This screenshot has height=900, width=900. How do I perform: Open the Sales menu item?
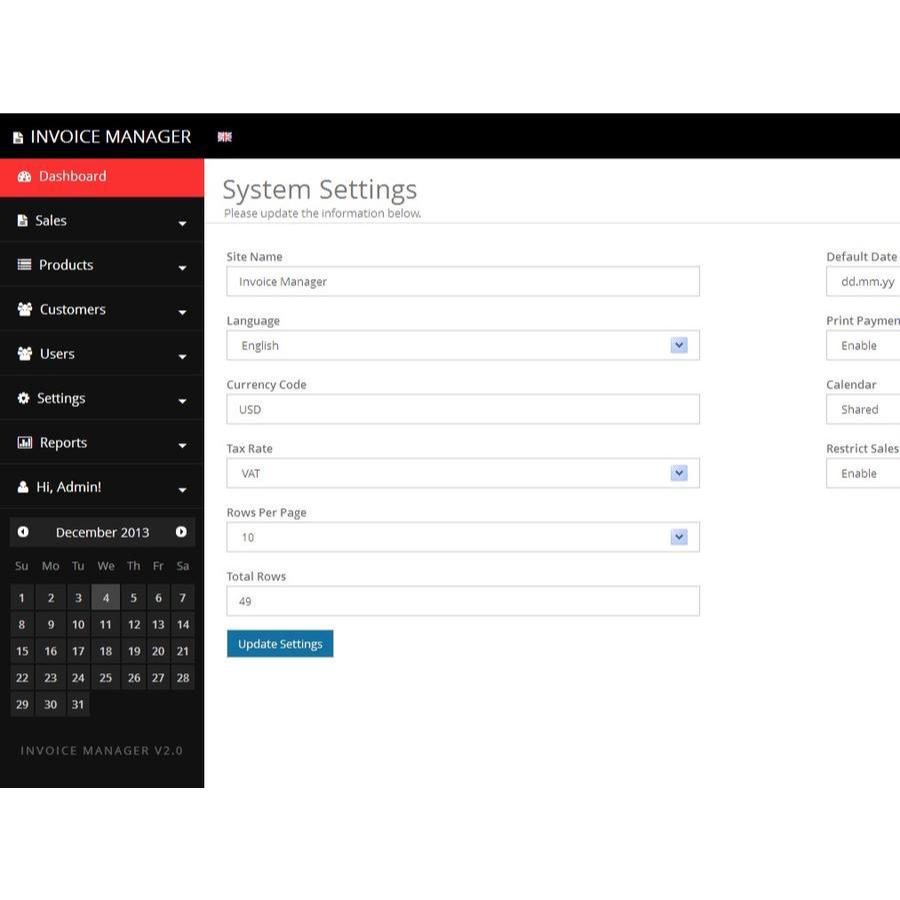(x=102, y=220)
